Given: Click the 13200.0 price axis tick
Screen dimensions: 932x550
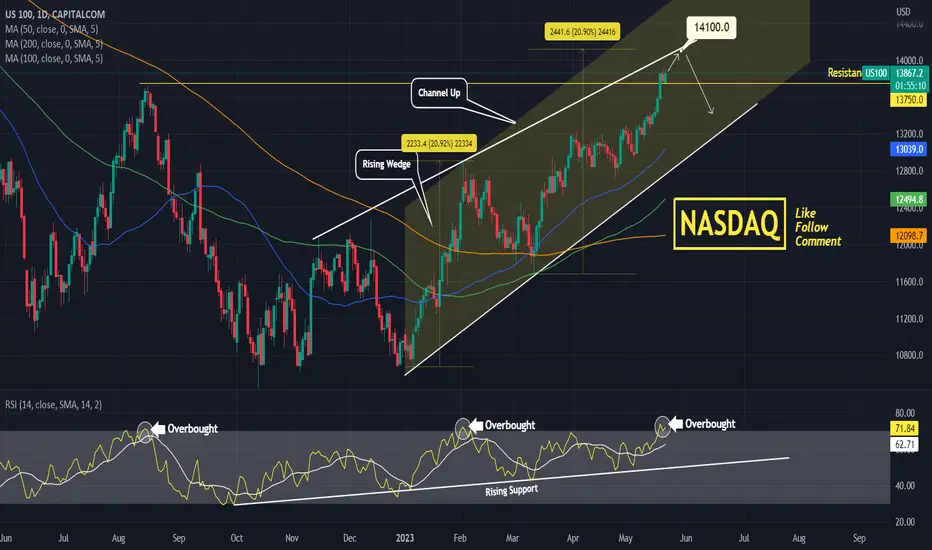Looking at the screenshot, I should (909, 134).
